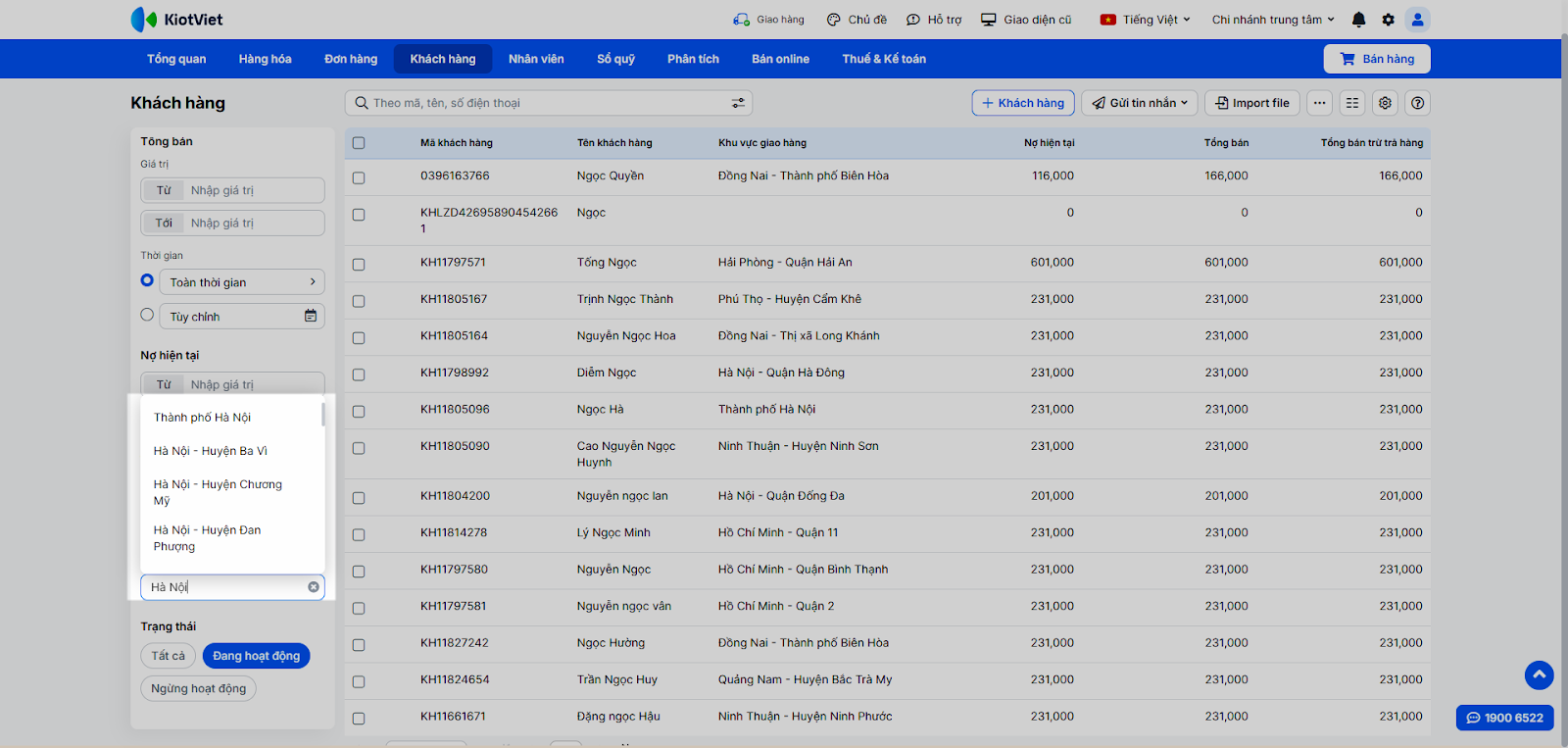Open the settings gear in top bar
This screenshot has height=748, width=1568.
coord(1388,20)
